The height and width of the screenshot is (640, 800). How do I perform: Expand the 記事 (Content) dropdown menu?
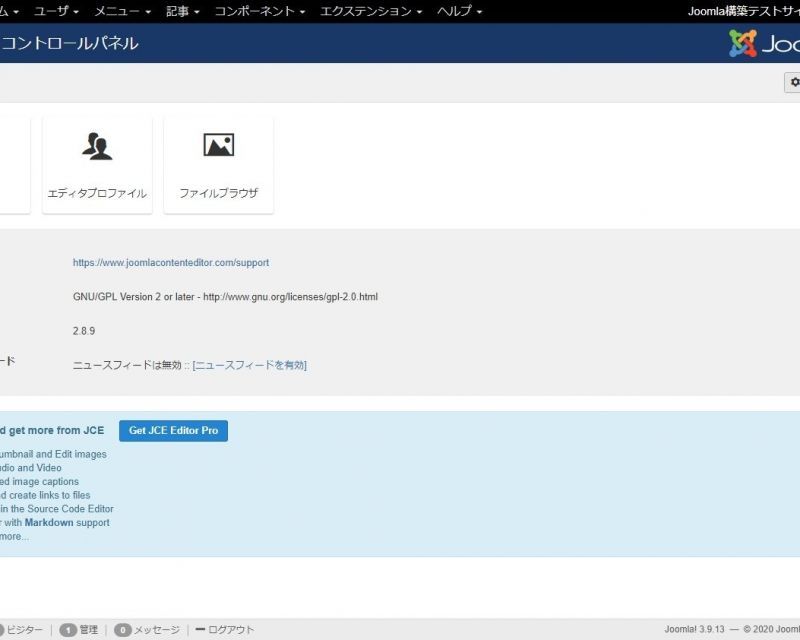[183, 11]
